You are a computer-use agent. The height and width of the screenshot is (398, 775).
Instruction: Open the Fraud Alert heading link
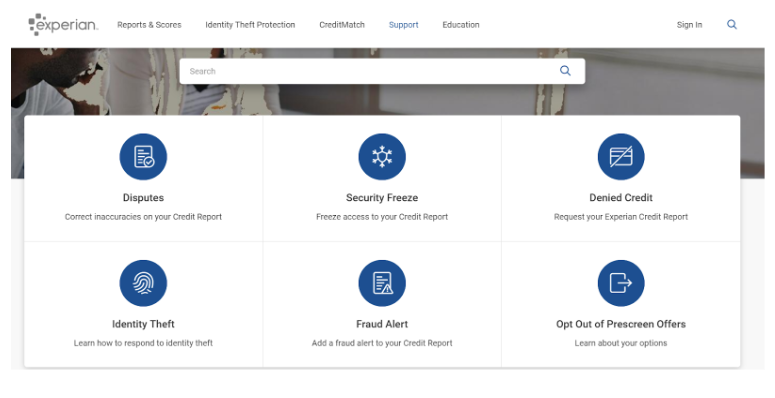coord(382,324)
